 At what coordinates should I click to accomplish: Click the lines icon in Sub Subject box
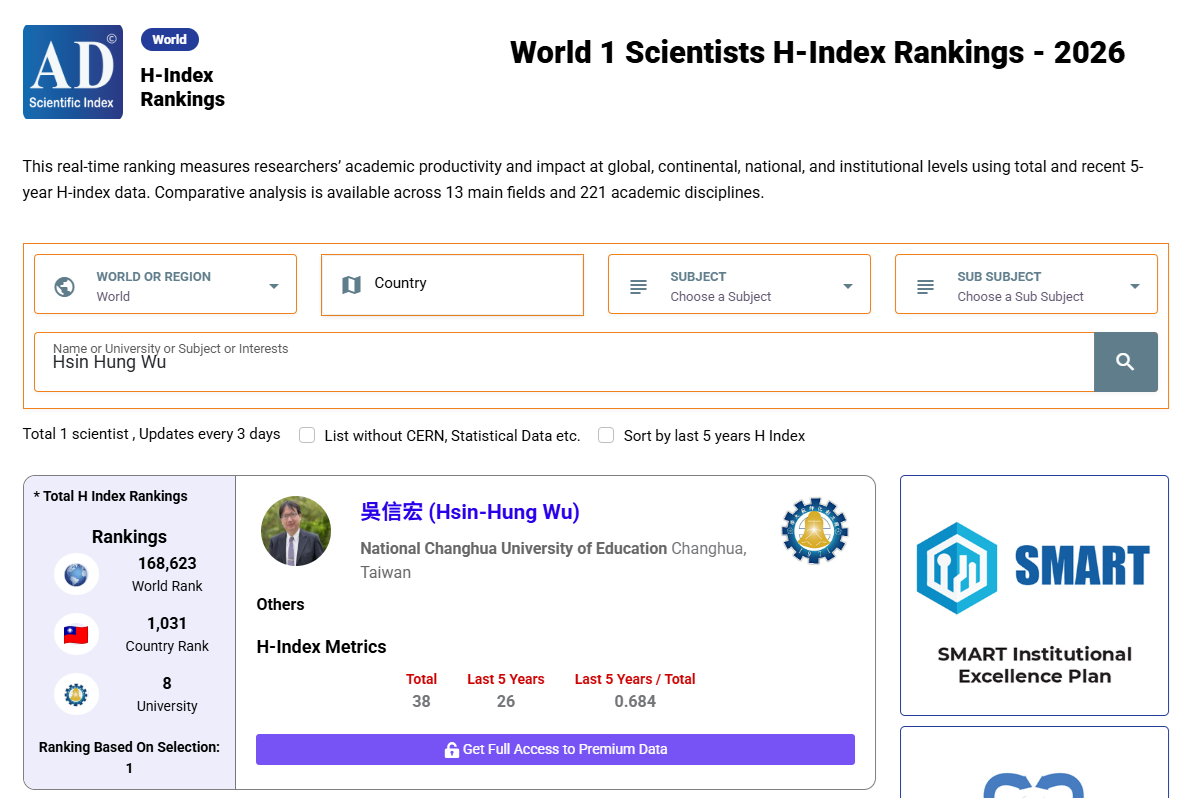pyautogui.click(x=926, y=286)
